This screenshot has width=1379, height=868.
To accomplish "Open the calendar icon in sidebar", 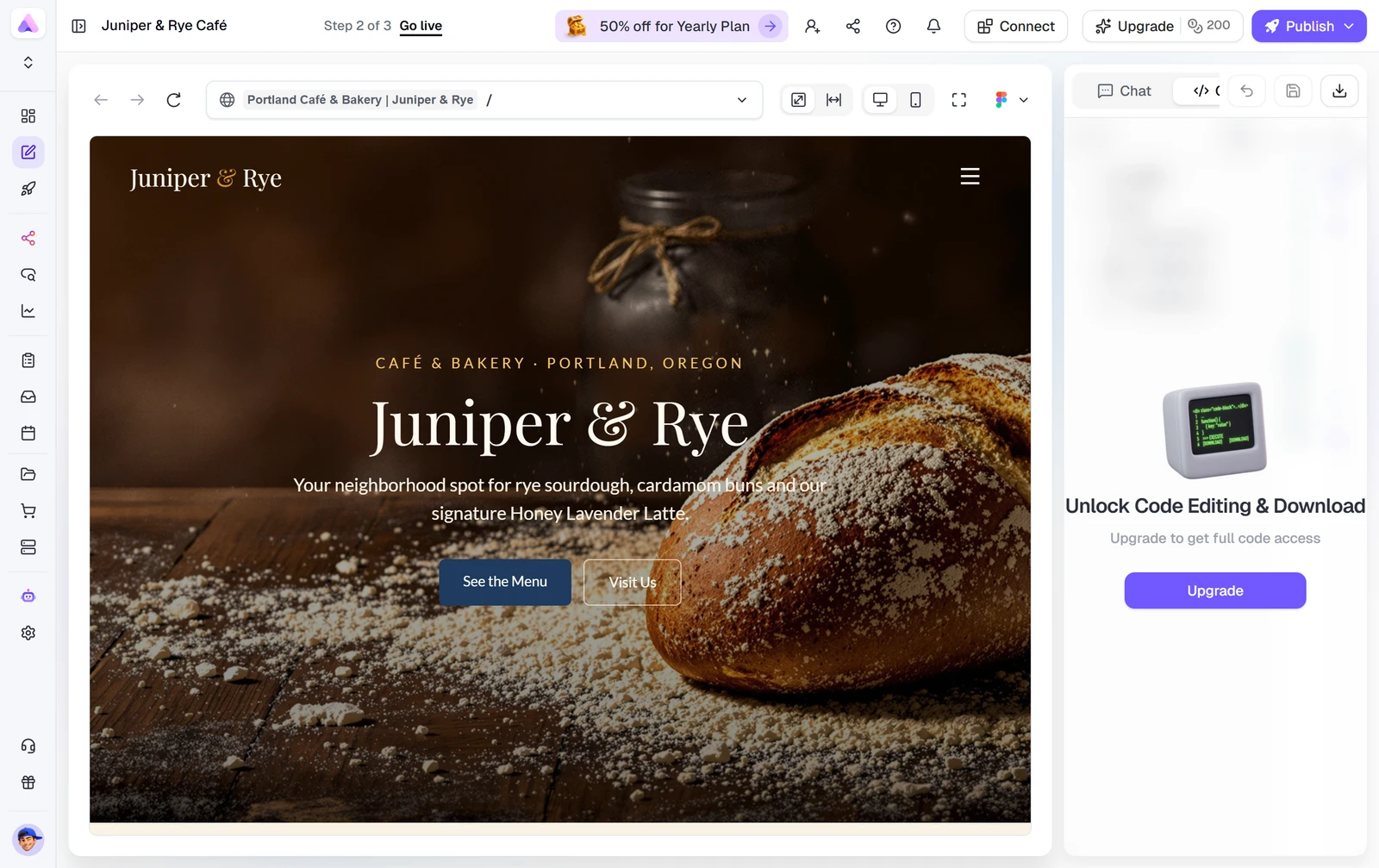I will coord(28,433).
